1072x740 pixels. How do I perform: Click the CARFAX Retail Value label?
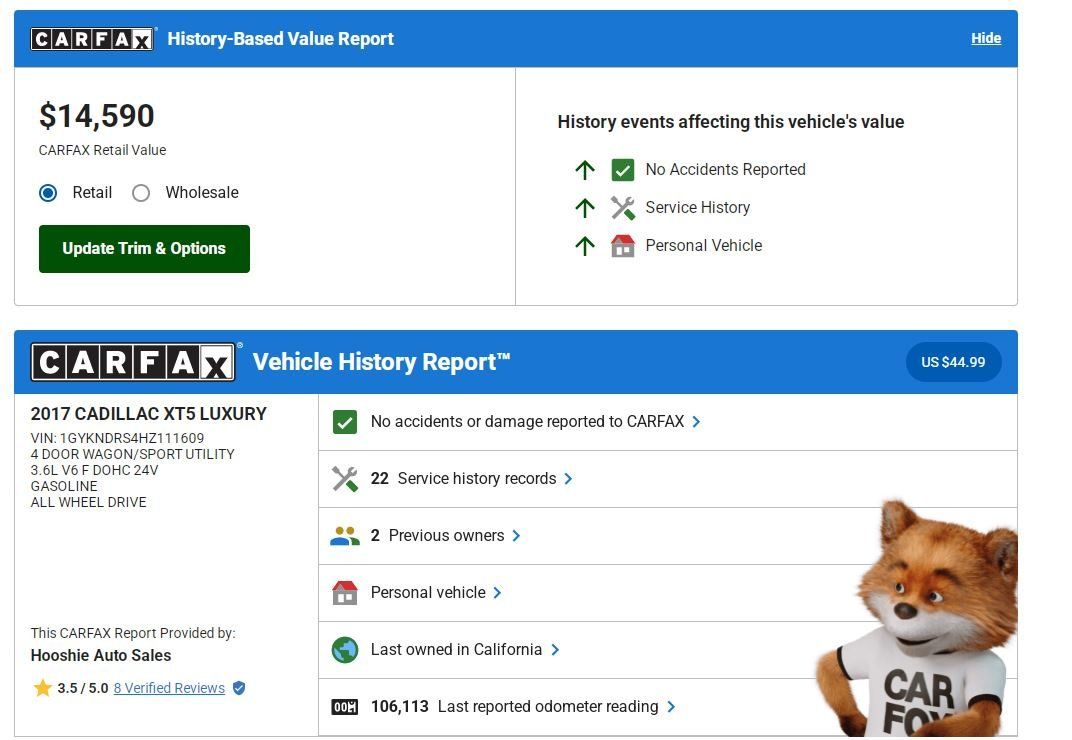tap(103, 150)
